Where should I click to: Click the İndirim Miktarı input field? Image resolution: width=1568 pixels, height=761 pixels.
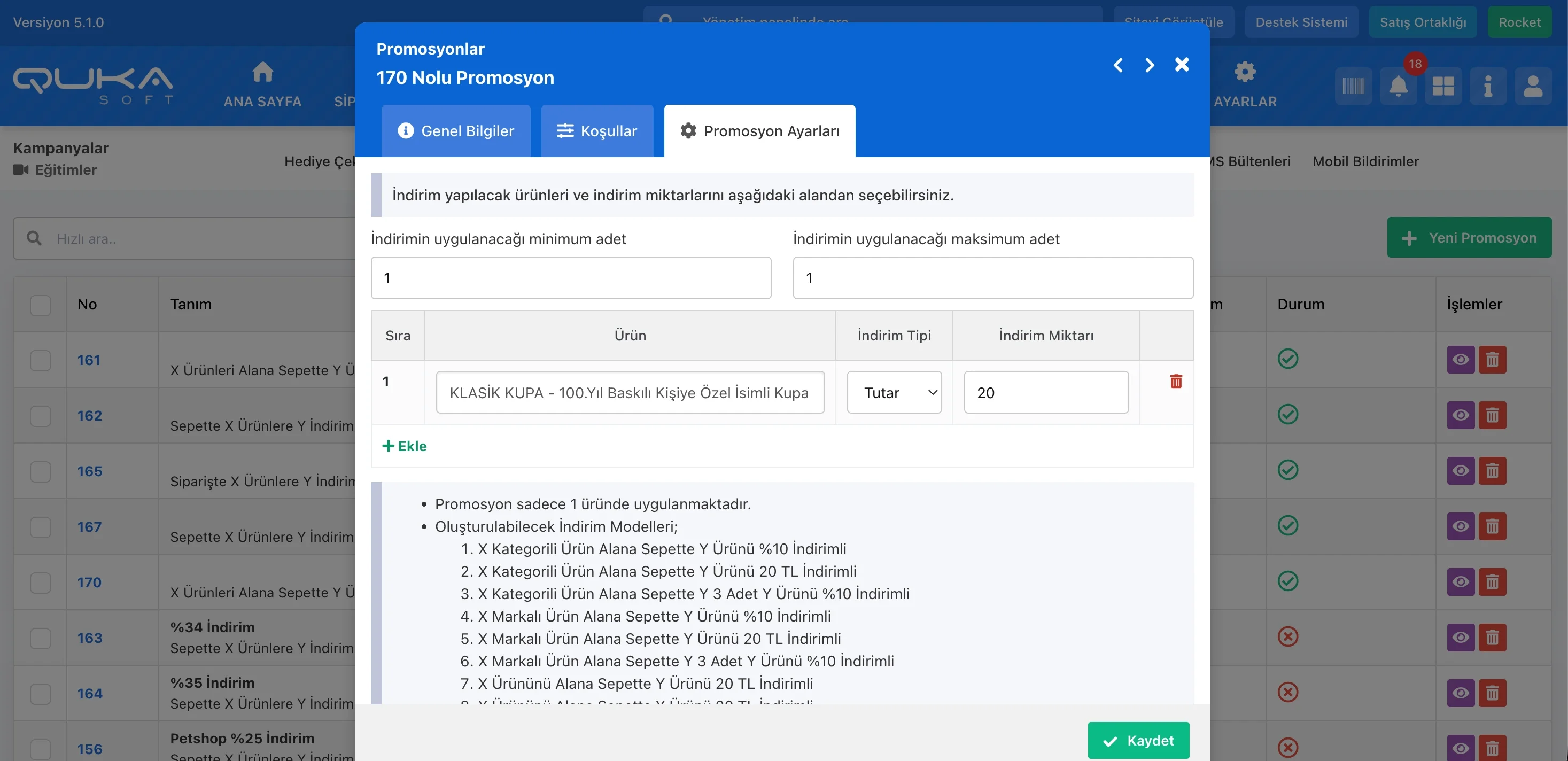(x=1045, y=393)
